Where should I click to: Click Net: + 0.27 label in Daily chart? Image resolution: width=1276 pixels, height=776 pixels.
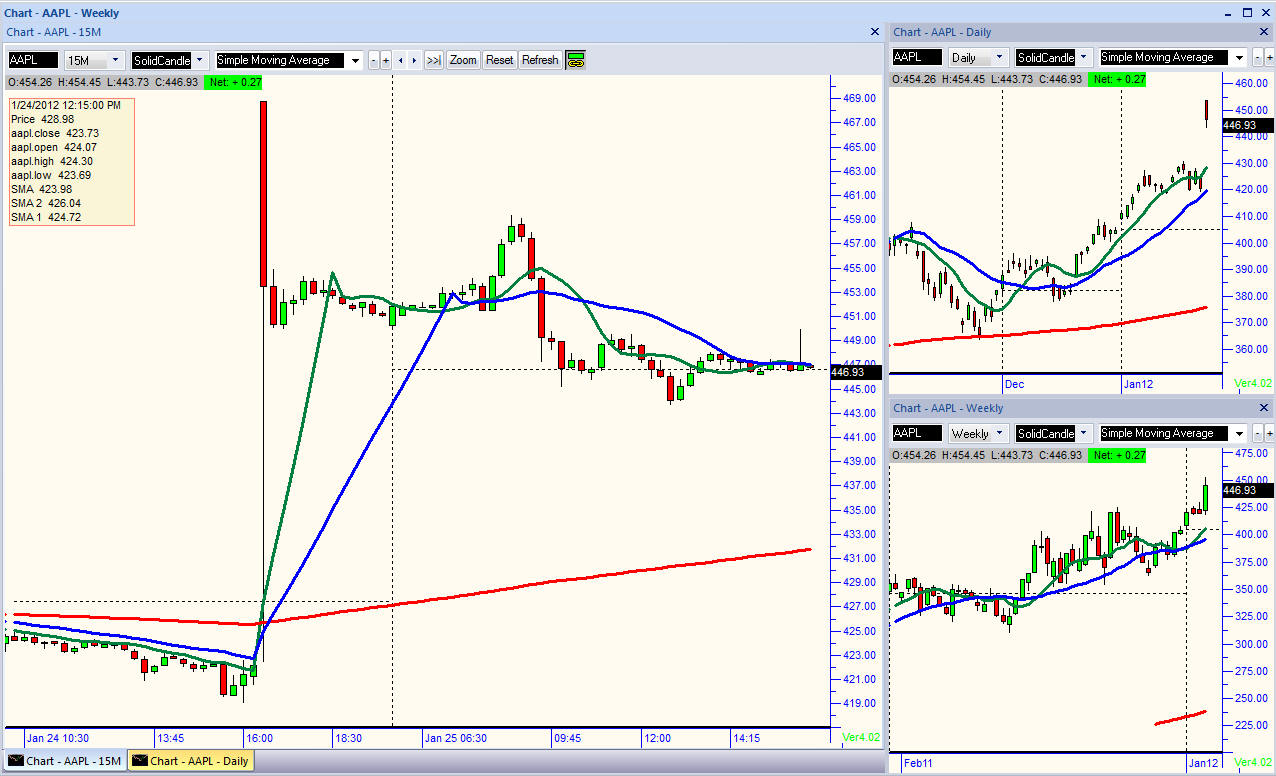coord(1116,79)
